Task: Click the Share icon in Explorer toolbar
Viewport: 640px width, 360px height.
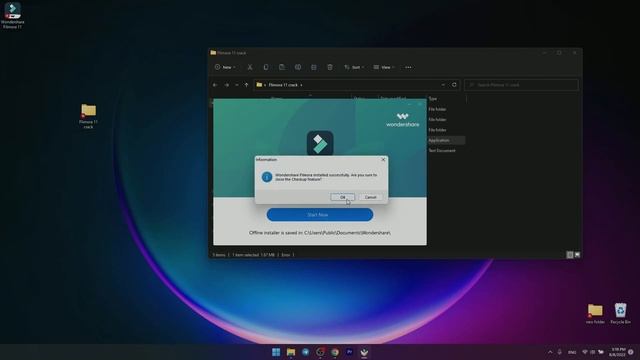Action: [x=313, y=67]
